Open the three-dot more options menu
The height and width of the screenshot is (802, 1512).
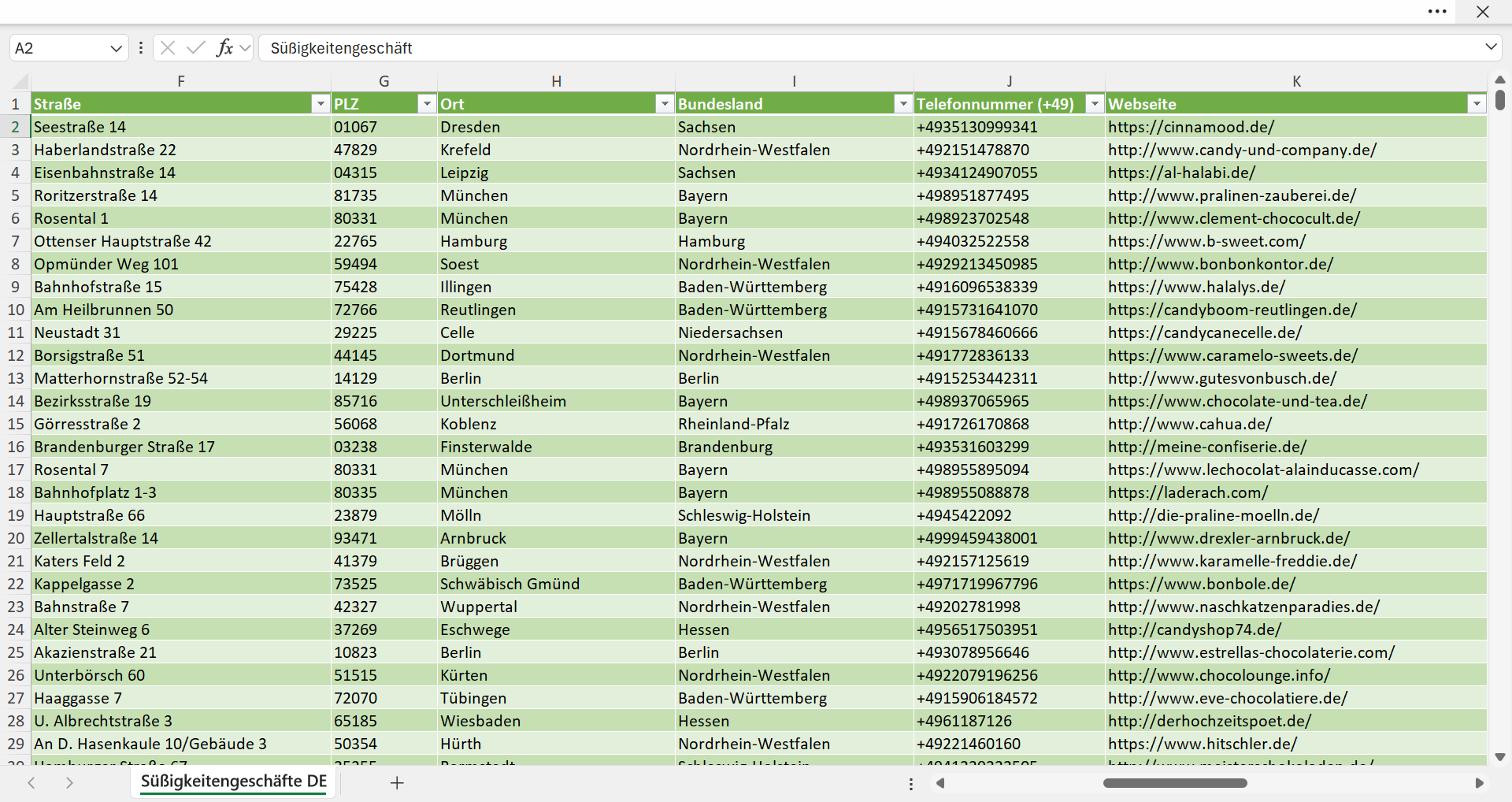coord(1437,11)
